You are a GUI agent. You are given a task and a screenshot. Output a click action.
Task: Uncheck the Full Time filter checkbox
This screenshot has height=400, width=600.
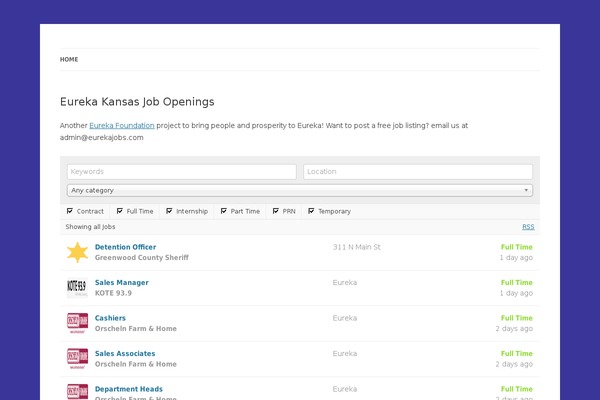[x=119, y=211]
